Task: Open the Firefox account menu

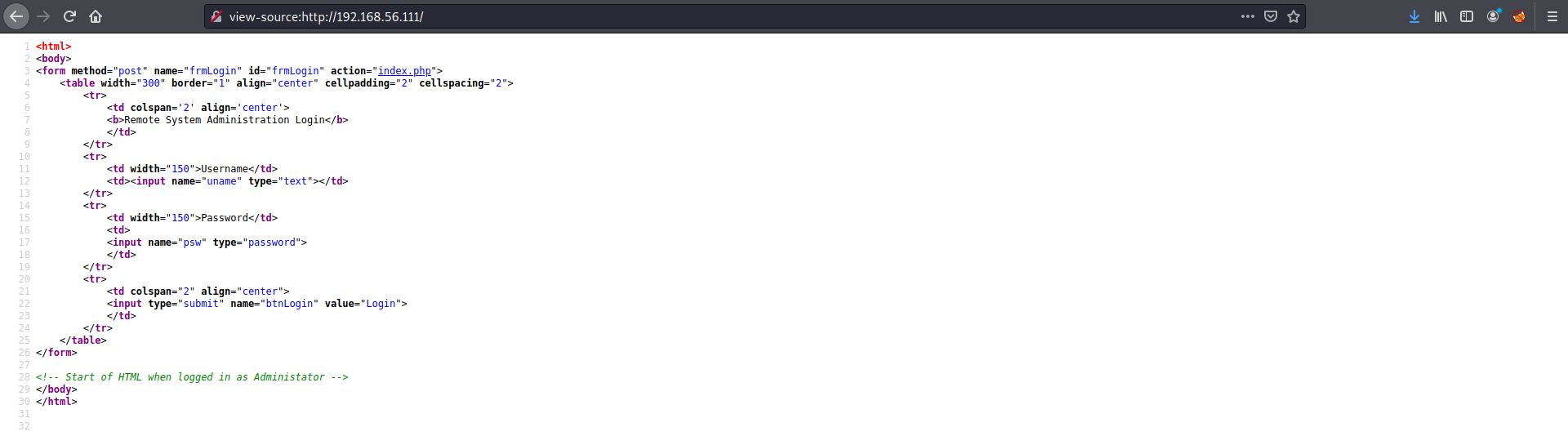Action: pyautogui.click(x=1493, y=16)
